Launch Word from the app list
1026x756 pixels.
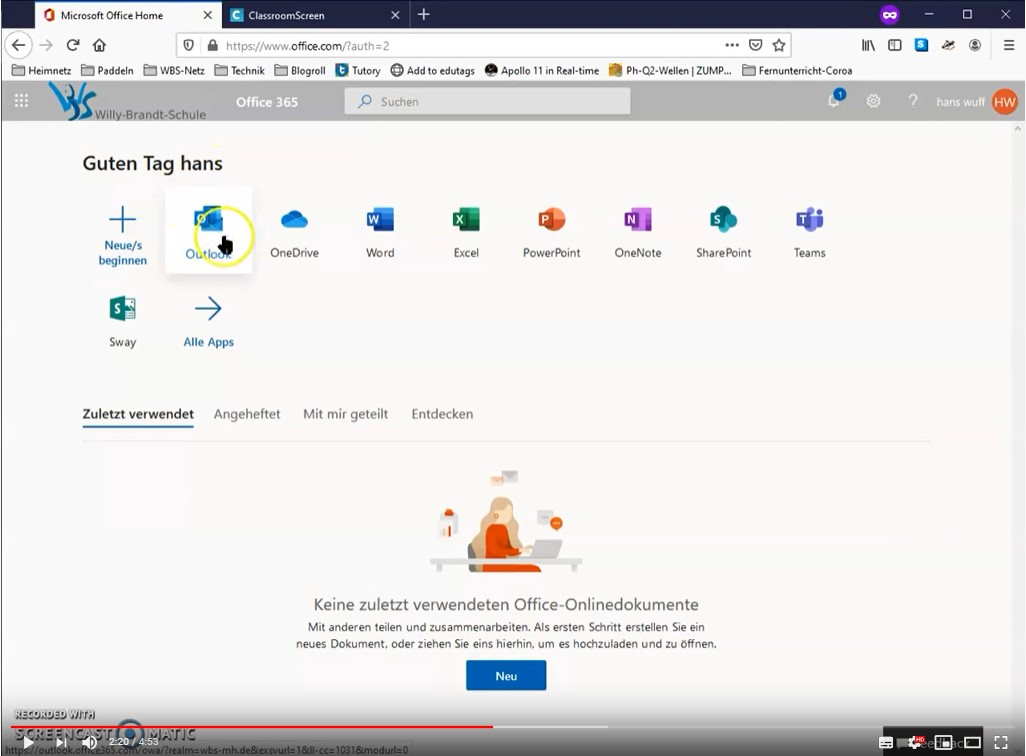click(x=380, y=232)
